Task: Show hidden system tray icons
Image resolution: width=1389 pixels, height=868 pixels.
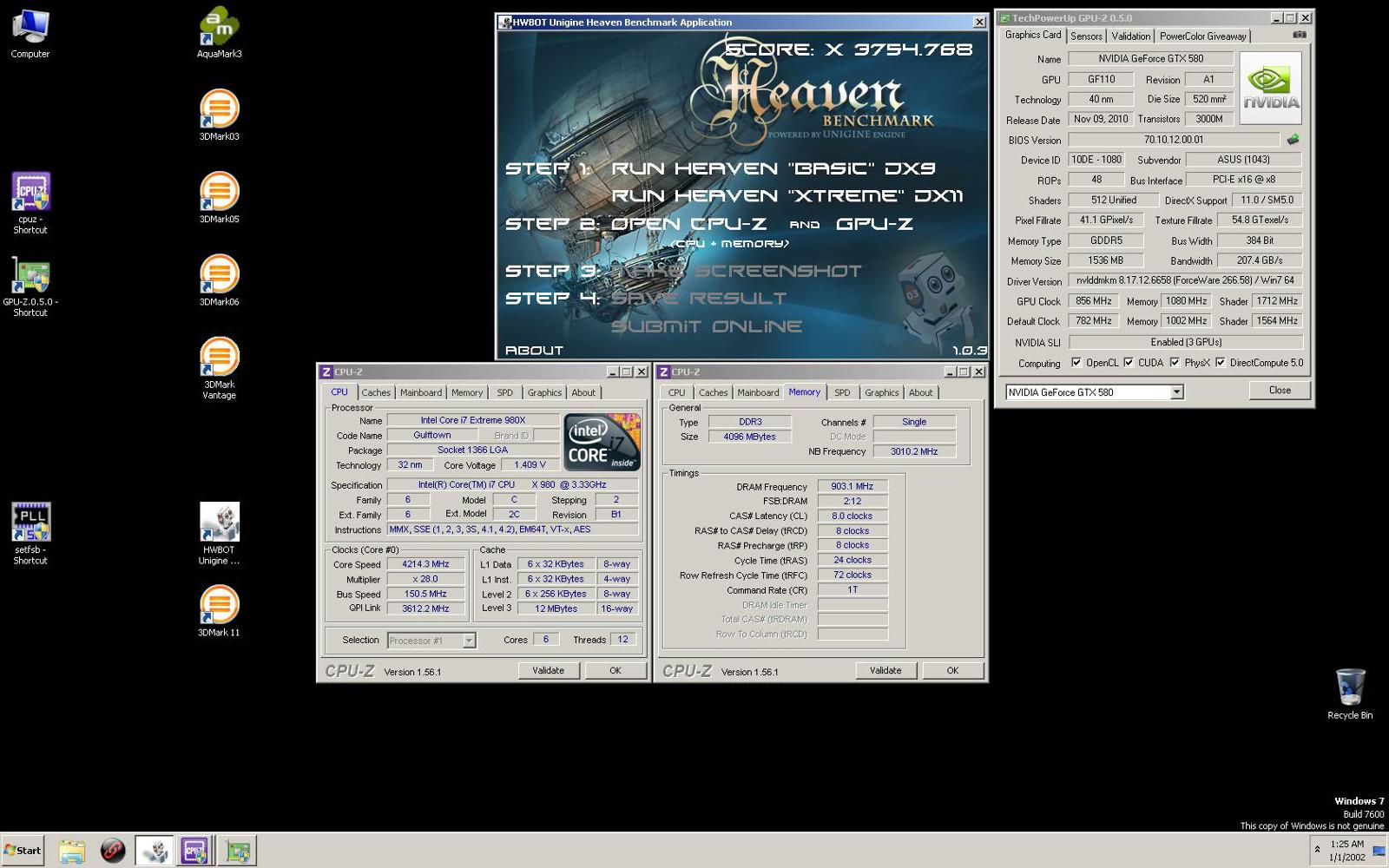Action: point(1317,850)
